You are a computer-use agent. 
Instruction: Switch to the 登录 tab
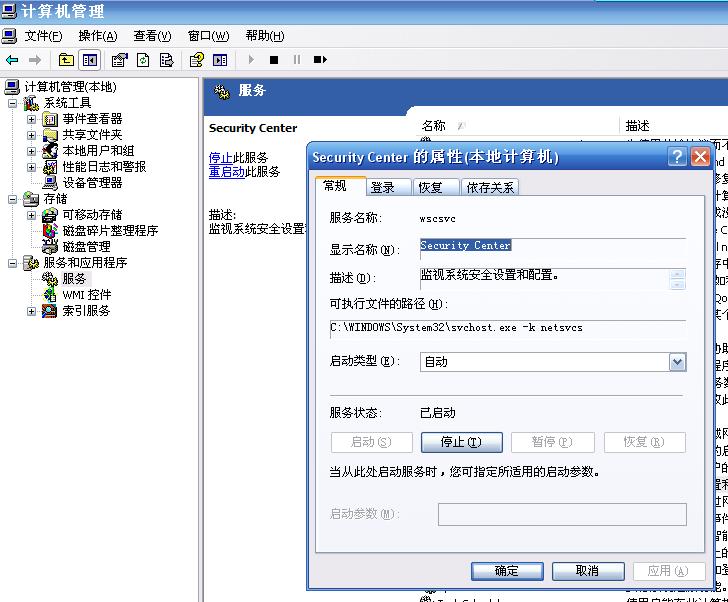click(388, 188)
